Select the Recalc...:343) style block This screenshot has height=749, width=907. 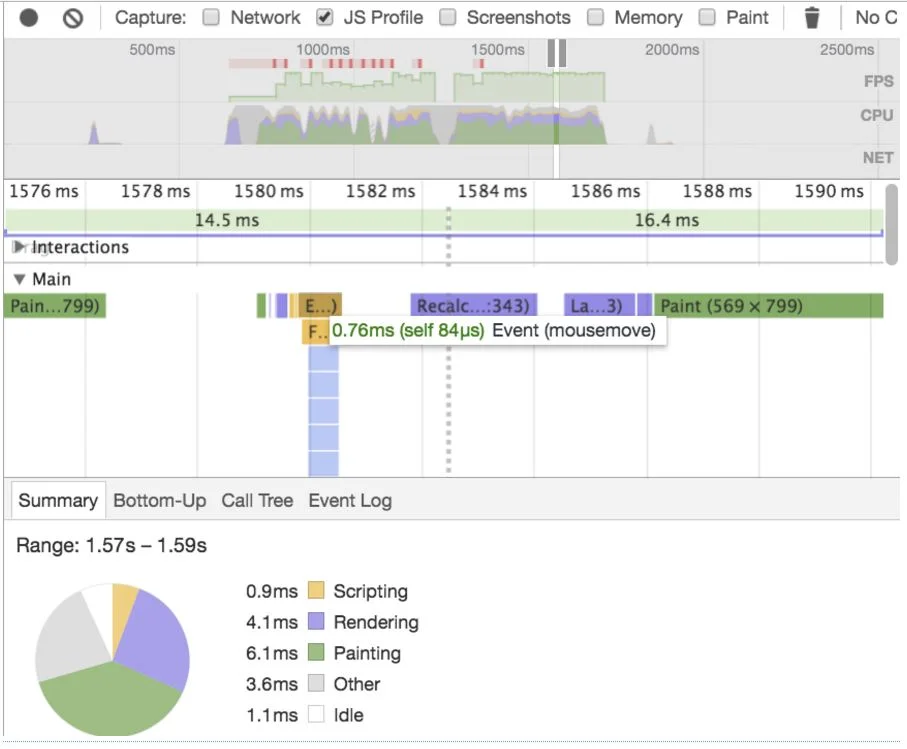tap(474, 305)
